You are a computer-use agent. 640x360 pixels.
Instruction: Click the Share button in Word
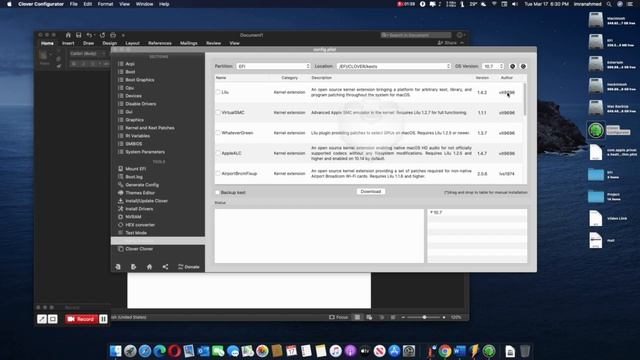pyautogui.click(x=447, y=43)
